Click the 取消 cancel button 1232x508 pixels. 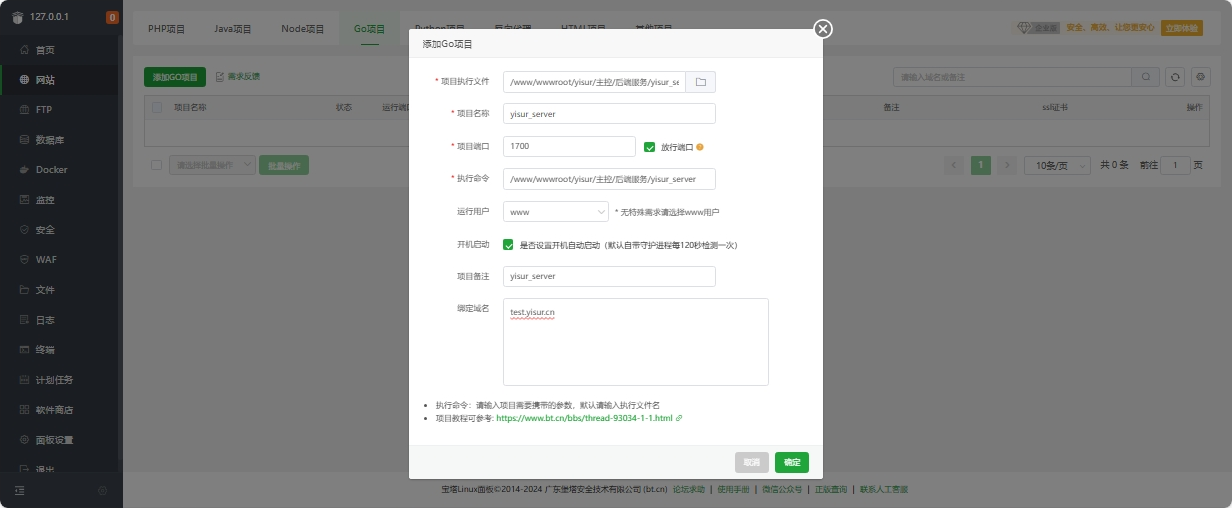752,462
